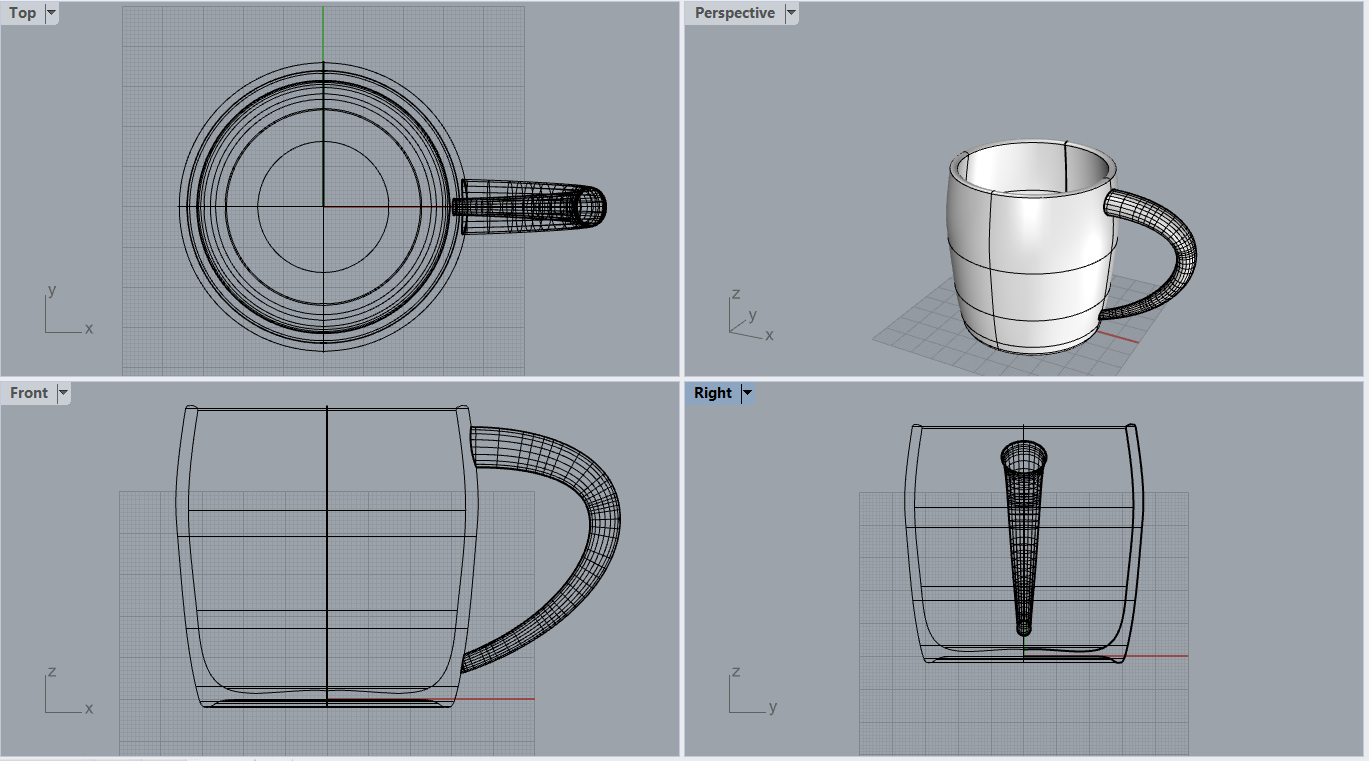
Task: Activate the Top viewport title label
Action: point(22,13)
